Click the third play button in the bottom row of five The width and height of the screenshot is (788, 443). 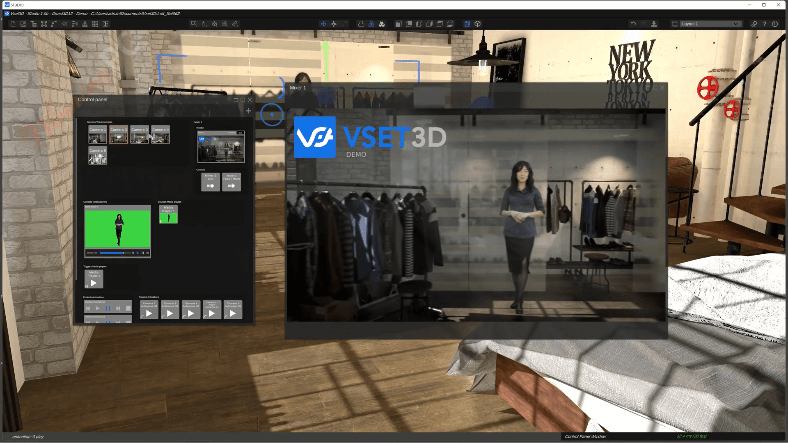(190, 309)
